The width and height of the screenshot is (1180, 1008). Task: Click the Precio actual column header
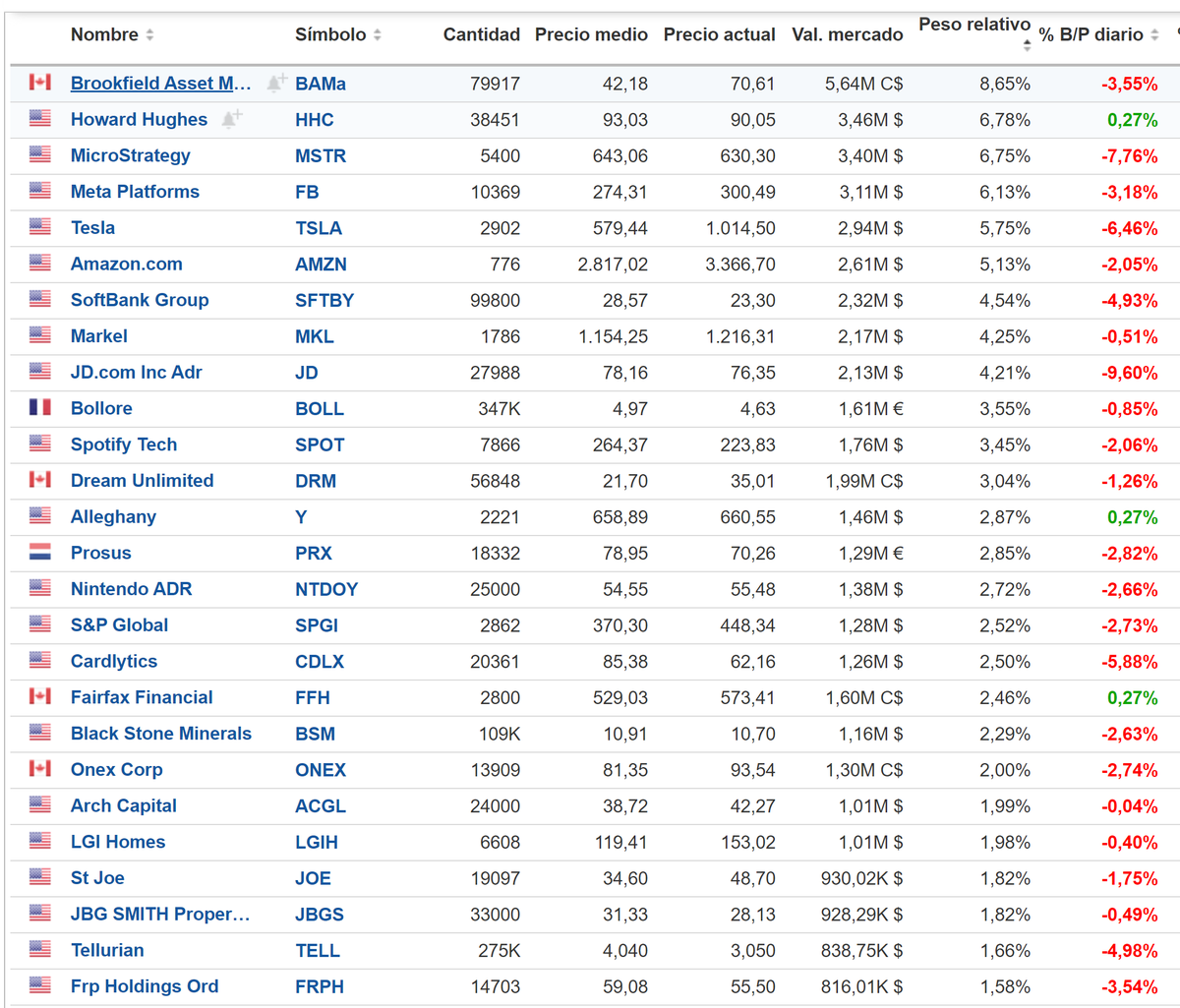[x=719, y=34]
